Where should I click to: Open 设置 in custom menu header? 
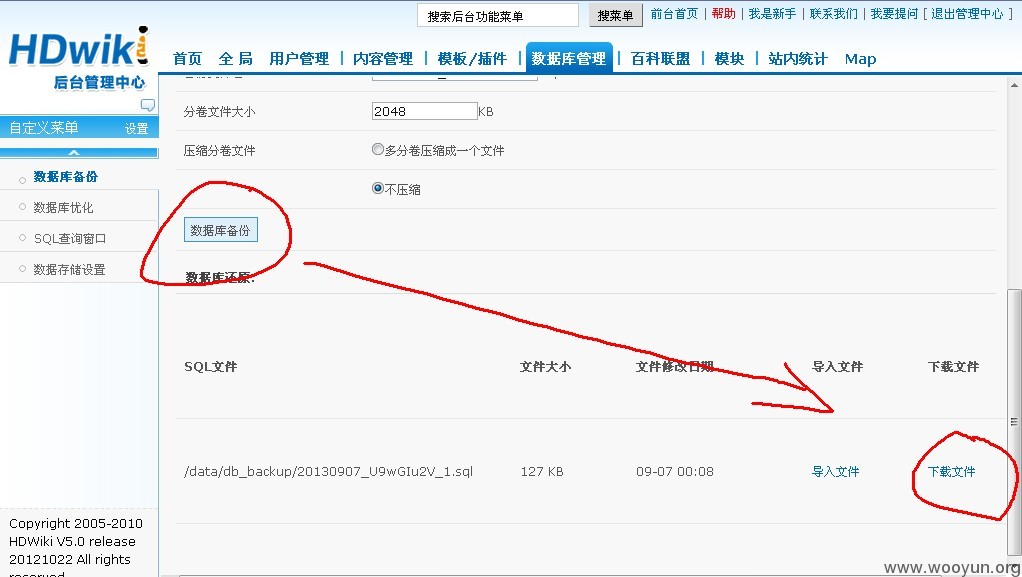(x=137, y=128)
